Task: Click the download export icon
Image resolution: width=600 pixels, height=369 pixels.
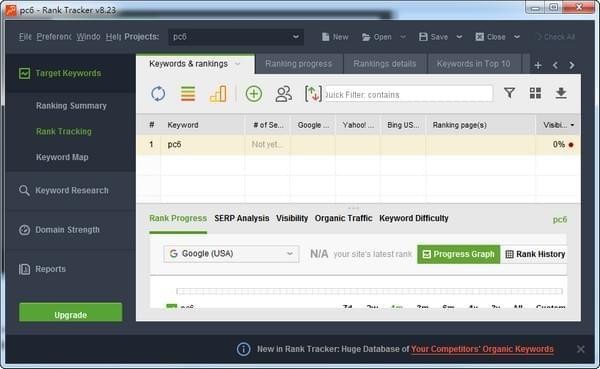Action: click(561, 93)
